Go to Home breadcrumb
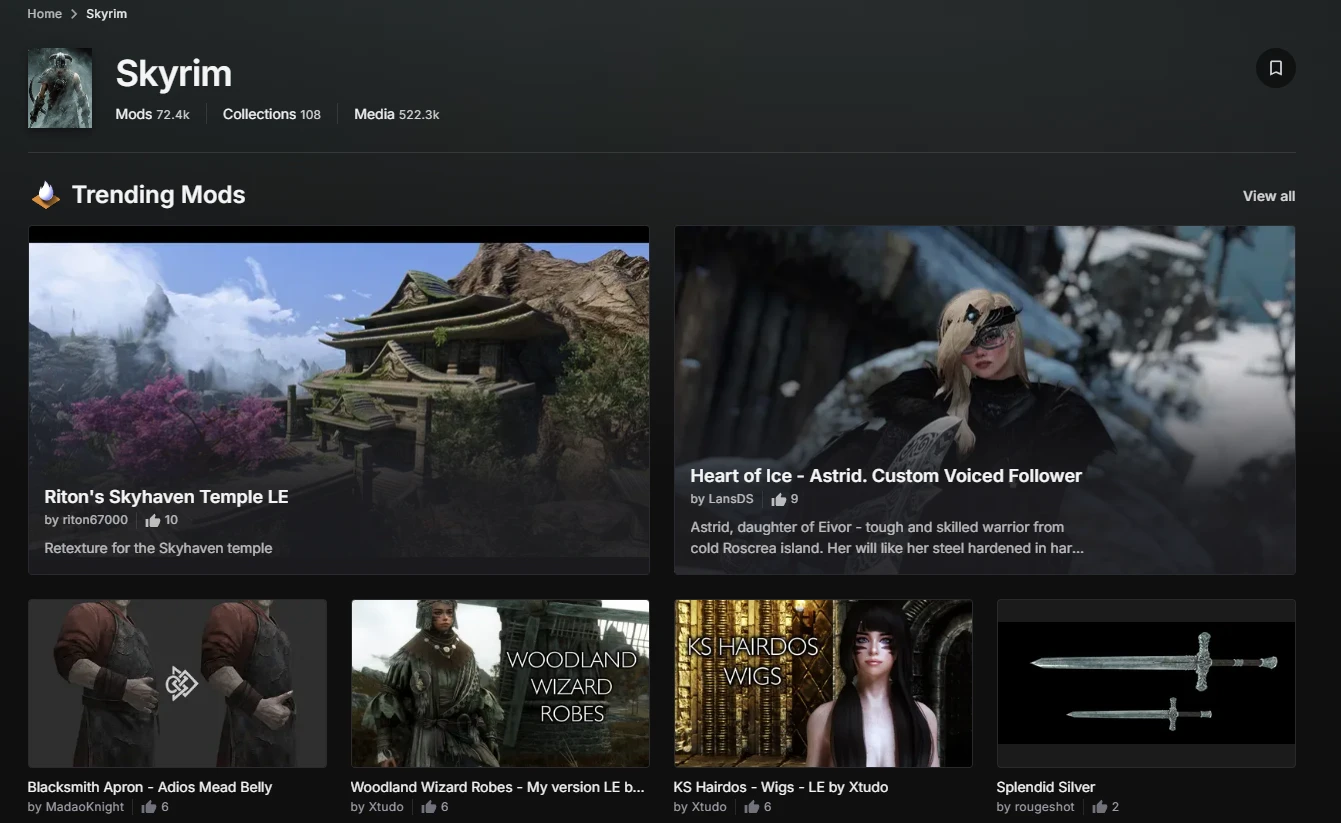1341x823 pixels. pos(44,14)
